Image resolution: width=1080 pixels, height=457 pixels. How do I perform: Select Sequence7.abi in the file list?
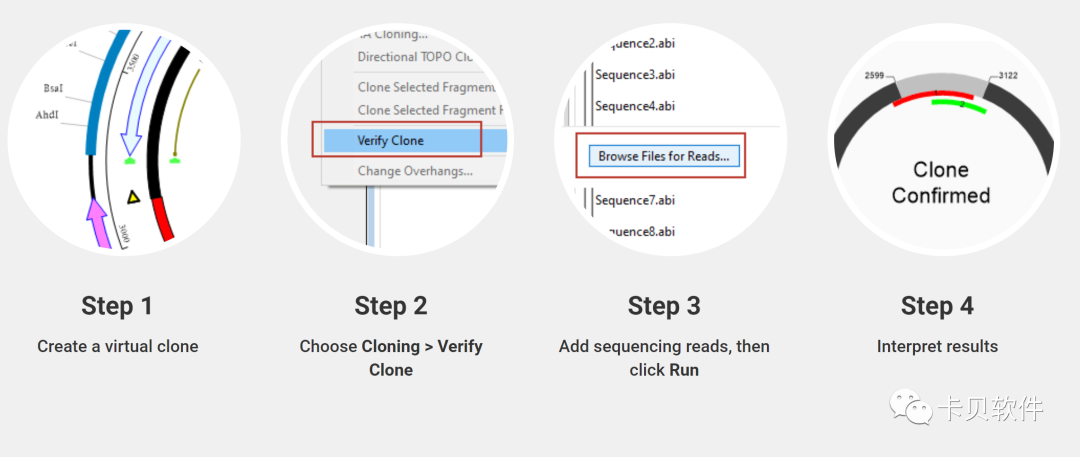coord(634,201)
